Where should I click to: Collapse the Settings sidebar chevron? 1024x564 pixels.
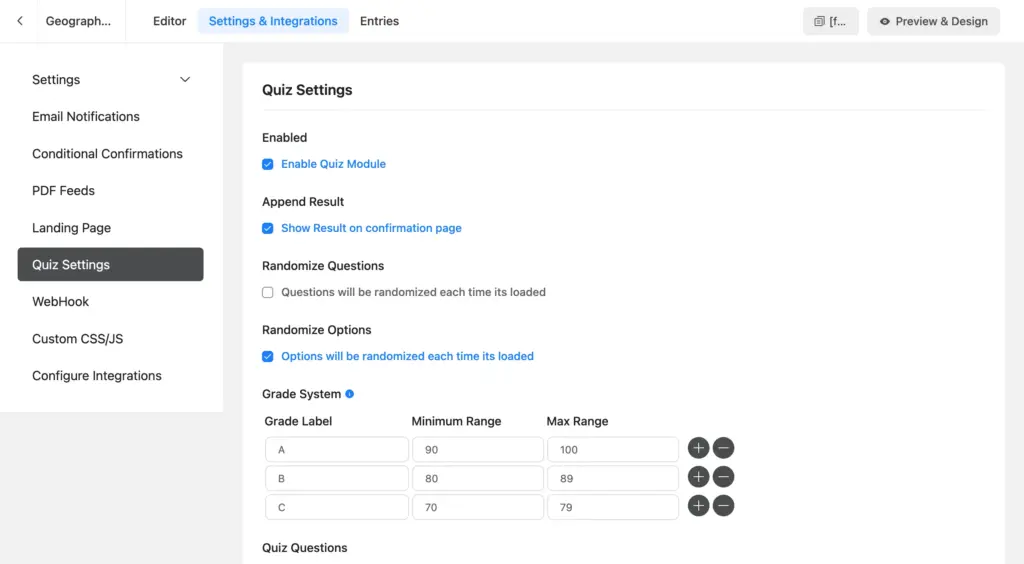pyautogui.click(x=185, y=80)
